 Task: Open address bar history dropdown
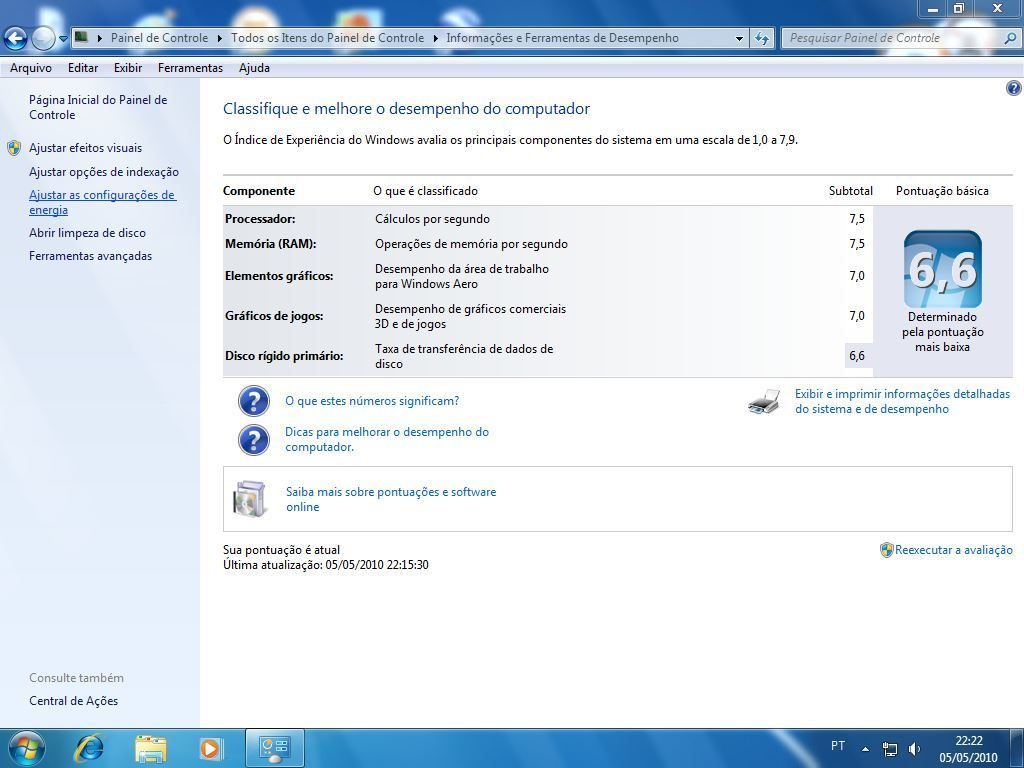coord(739,39)
